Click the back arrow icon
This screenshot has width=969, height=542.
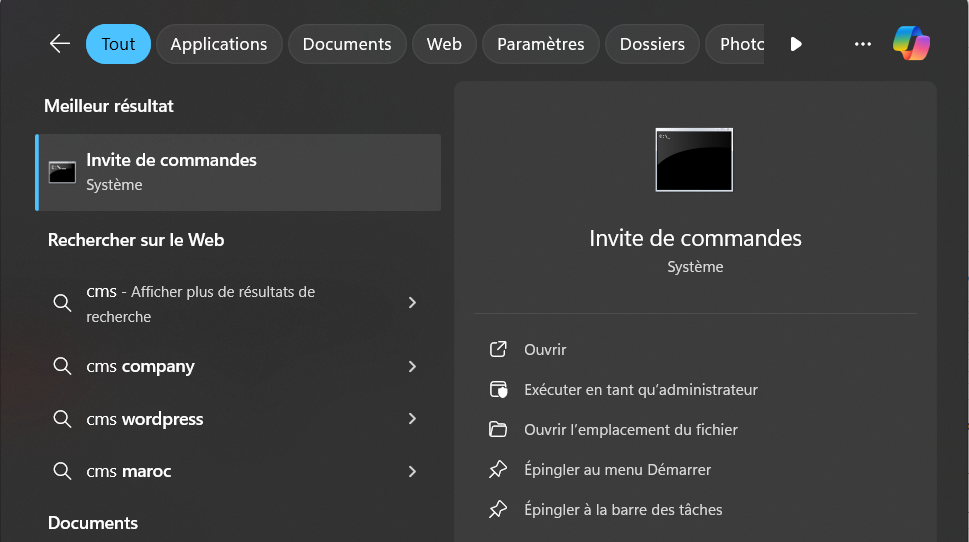tap(60, 44)
